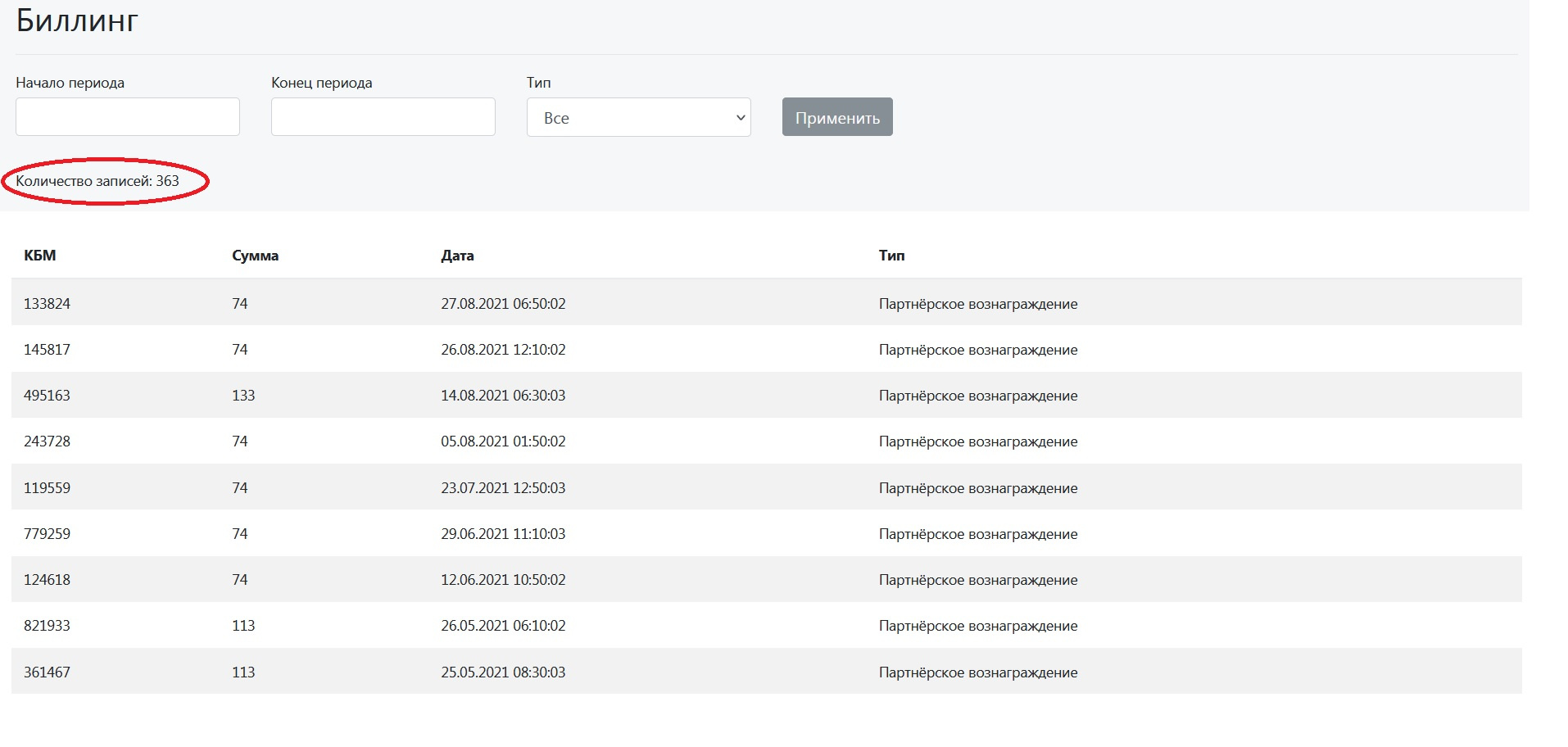
Task: Click the Биллинг page heading
Action: tap(77, 20)
